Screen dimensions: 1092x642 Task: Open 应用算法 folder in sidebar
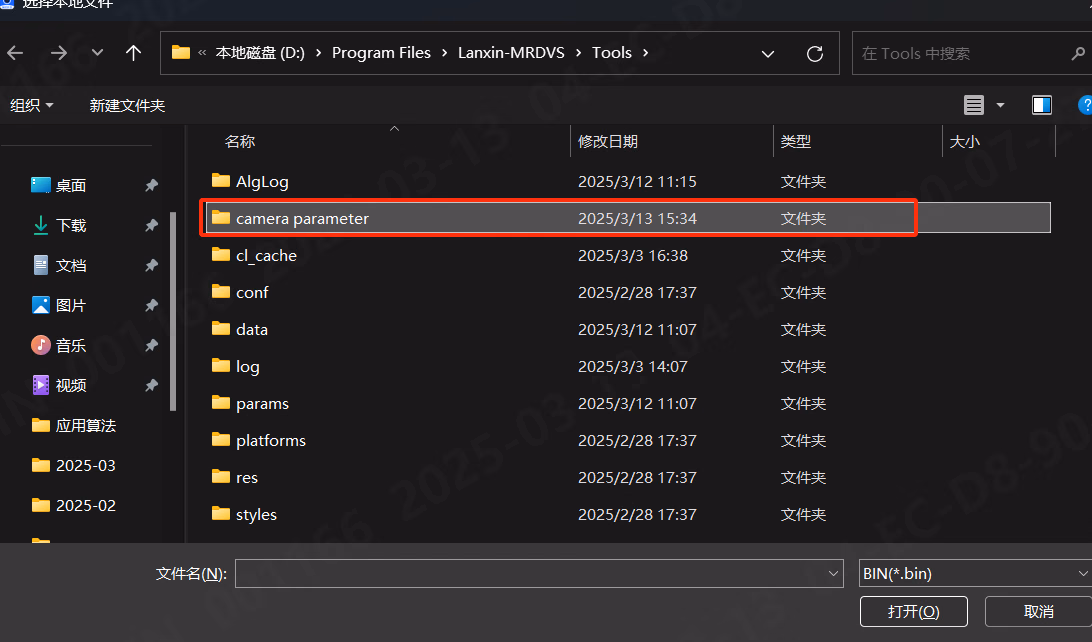point(73,425)
